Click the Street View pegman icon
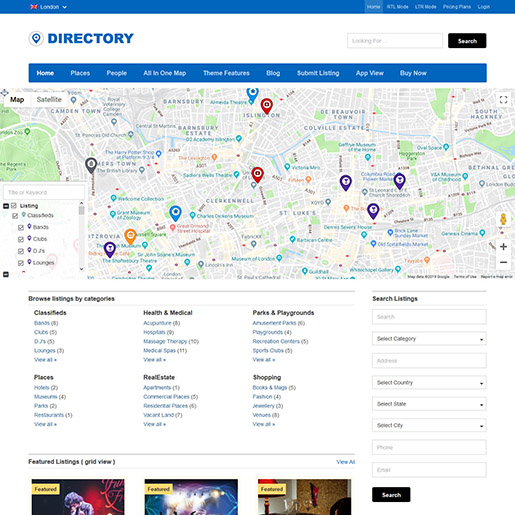Image resolution: width=515 pixels, height=515 pixels. click(x=503, y=219)
